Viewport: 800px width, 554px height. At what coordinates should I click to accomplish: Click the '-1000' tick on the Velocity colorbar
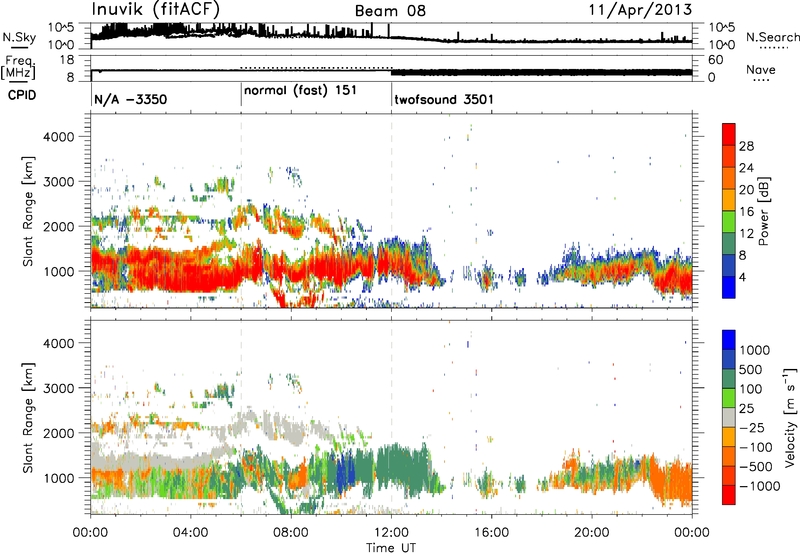[760, 486]
